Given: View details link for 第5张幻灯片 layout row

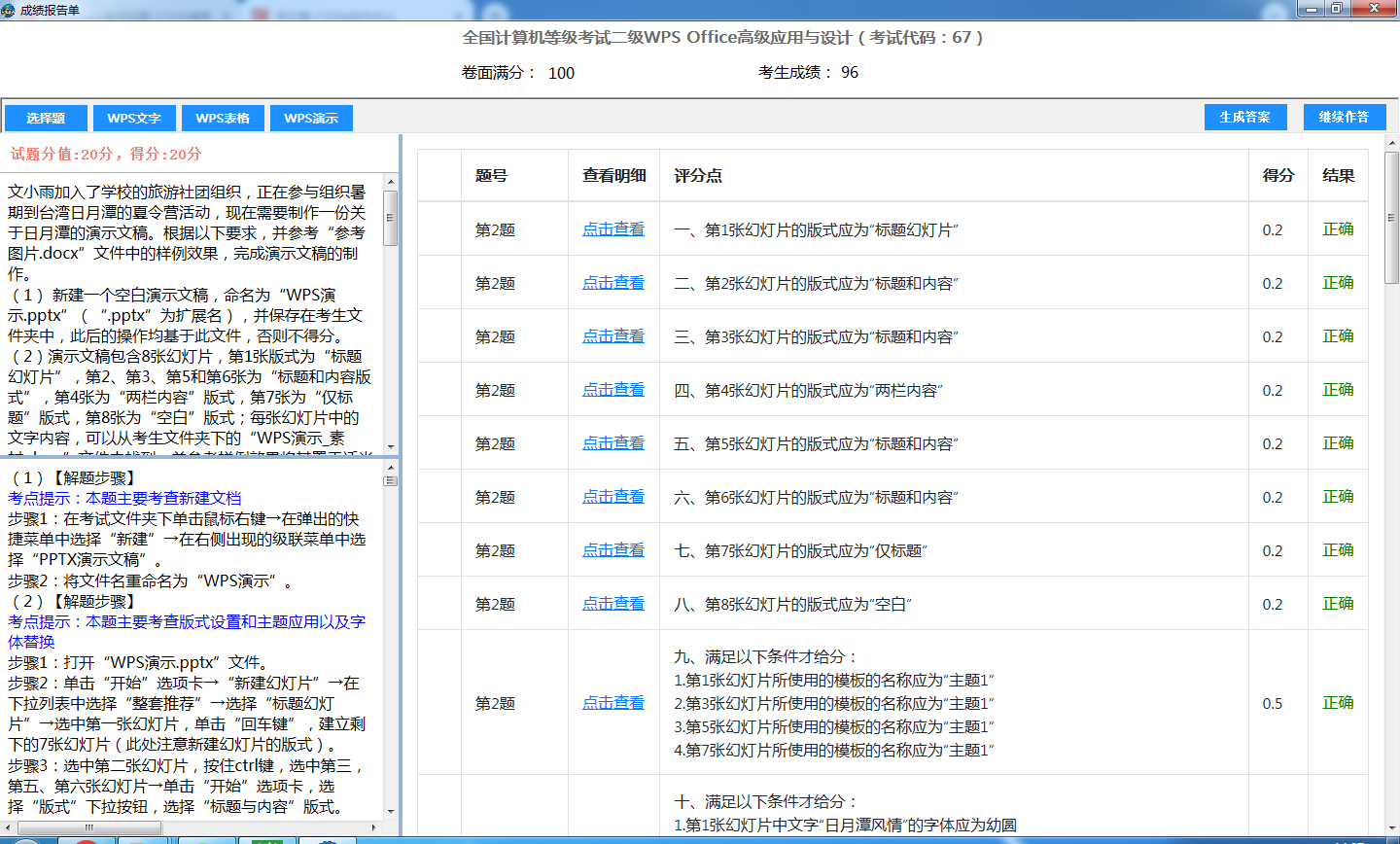Looking at the screenshot, I should pyautogui.click(x=613, y=443).
